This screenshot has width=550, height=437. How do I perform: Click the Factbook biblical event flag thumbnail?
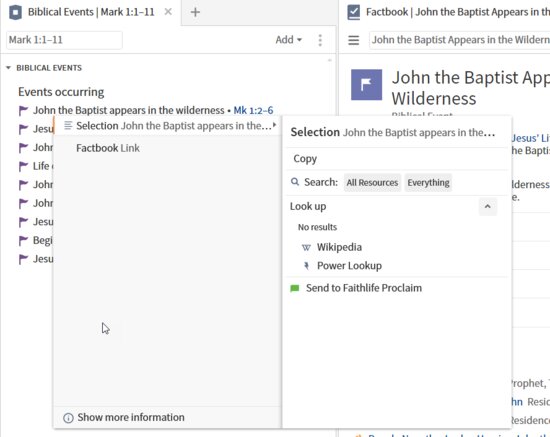point(367,85)
